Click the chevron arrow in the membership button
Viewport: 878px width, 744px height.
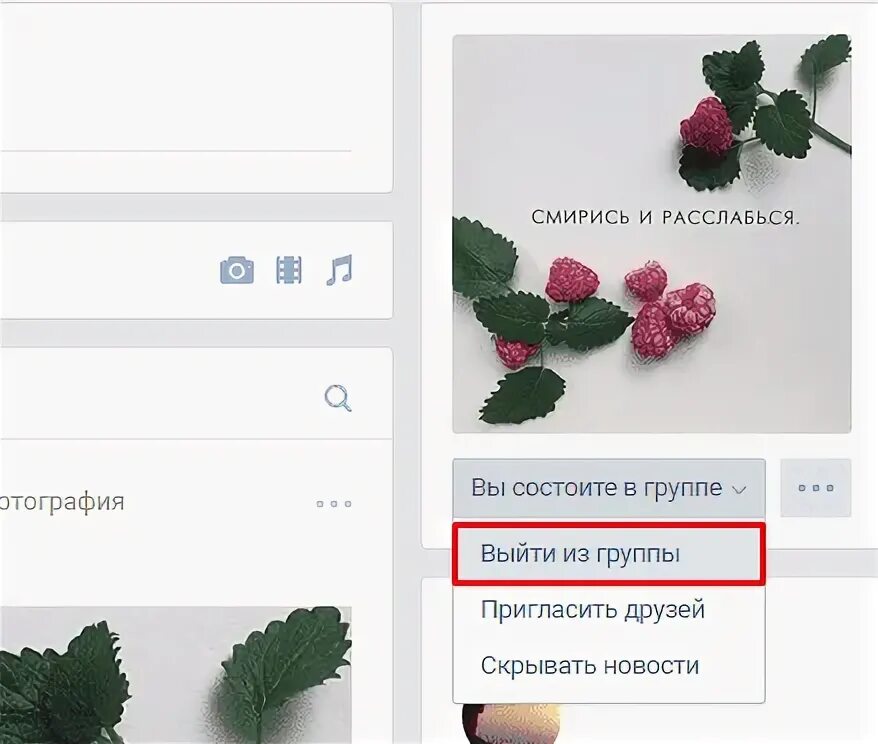coord(740,490)
